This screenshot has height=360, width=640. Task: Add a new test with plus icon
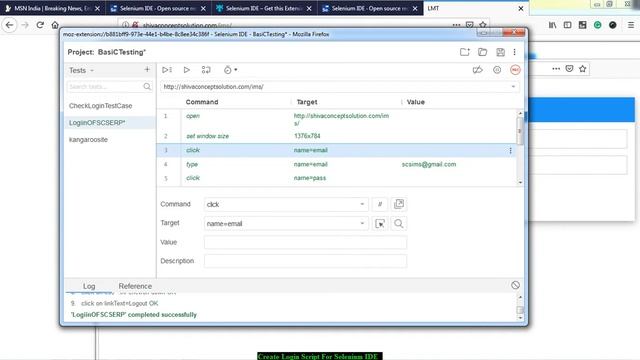tap(147, 70)
